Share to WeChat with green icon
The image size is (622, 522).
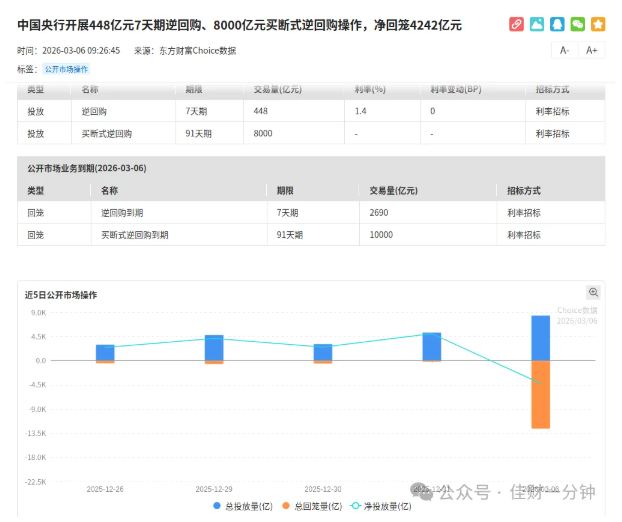578,24
